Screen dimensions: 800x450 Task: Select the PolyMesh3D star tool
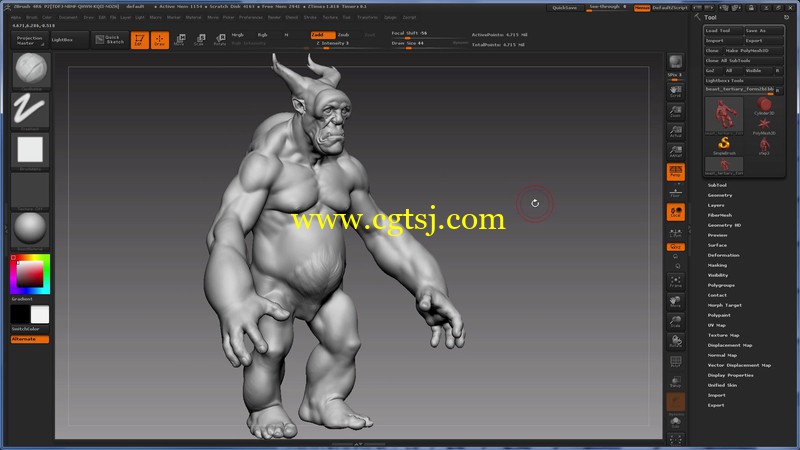click(764, 126)
